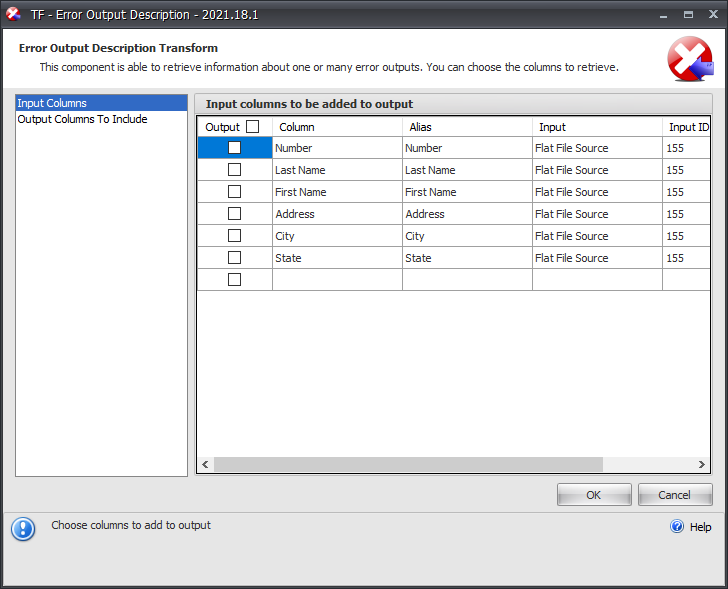The height and width of the screenshot is (589, 728).
Task: Check the Output box for Last Name row
Action: coord(234,169)
